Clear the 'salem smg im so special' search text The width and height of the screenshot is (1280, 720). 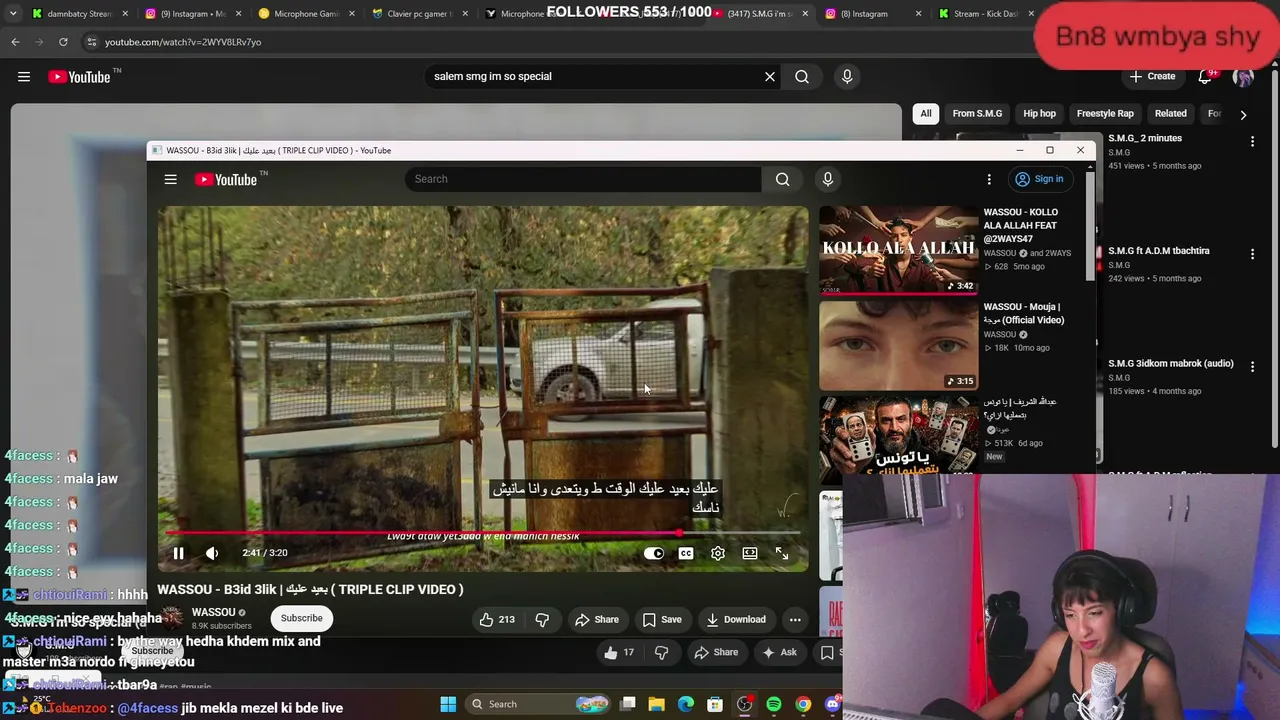click(770, 76)
